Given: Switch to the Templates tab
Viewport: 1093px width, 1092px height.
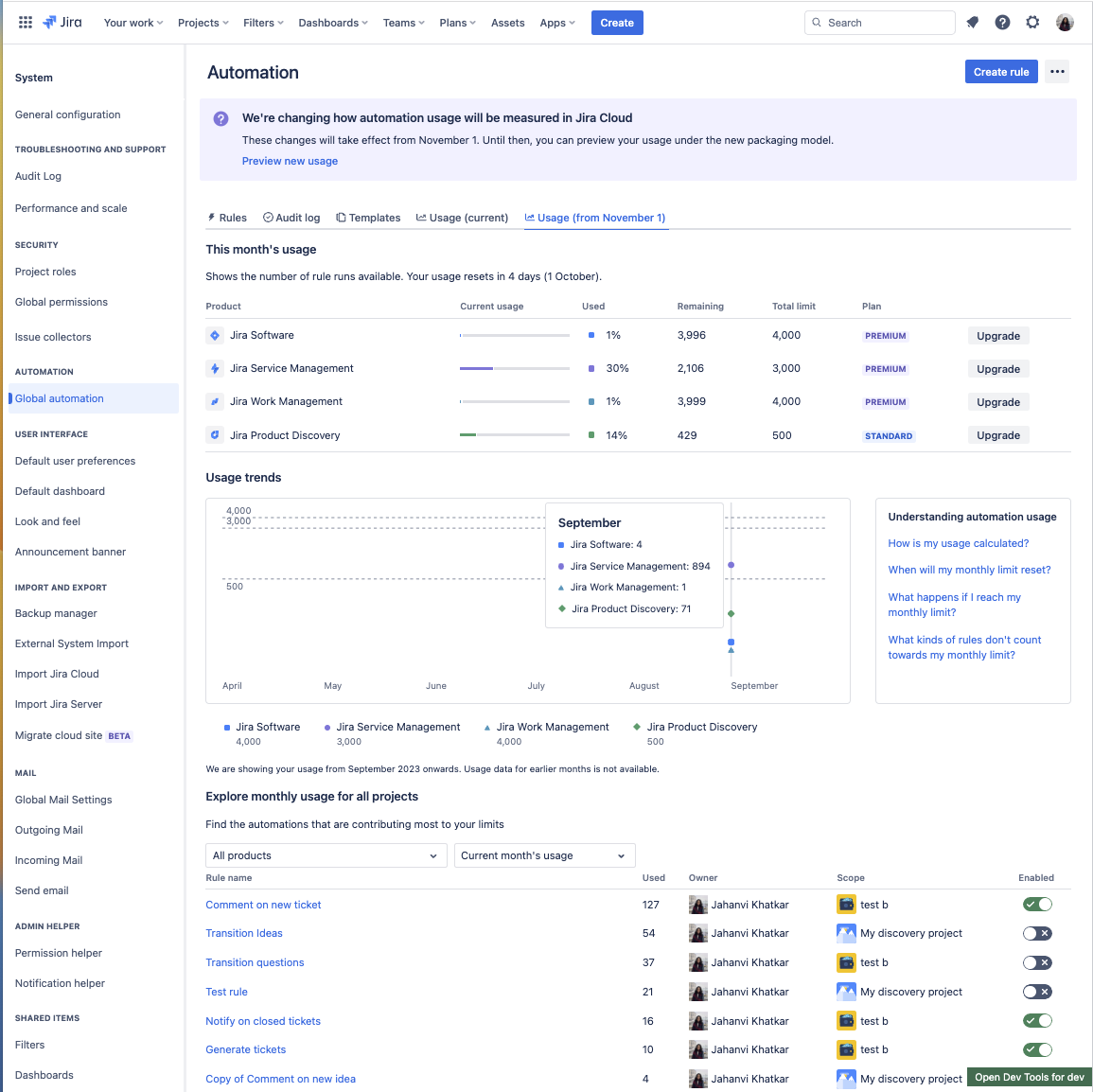Looking at the screenshot, I should pyautogui.click(x=368, y=218).
